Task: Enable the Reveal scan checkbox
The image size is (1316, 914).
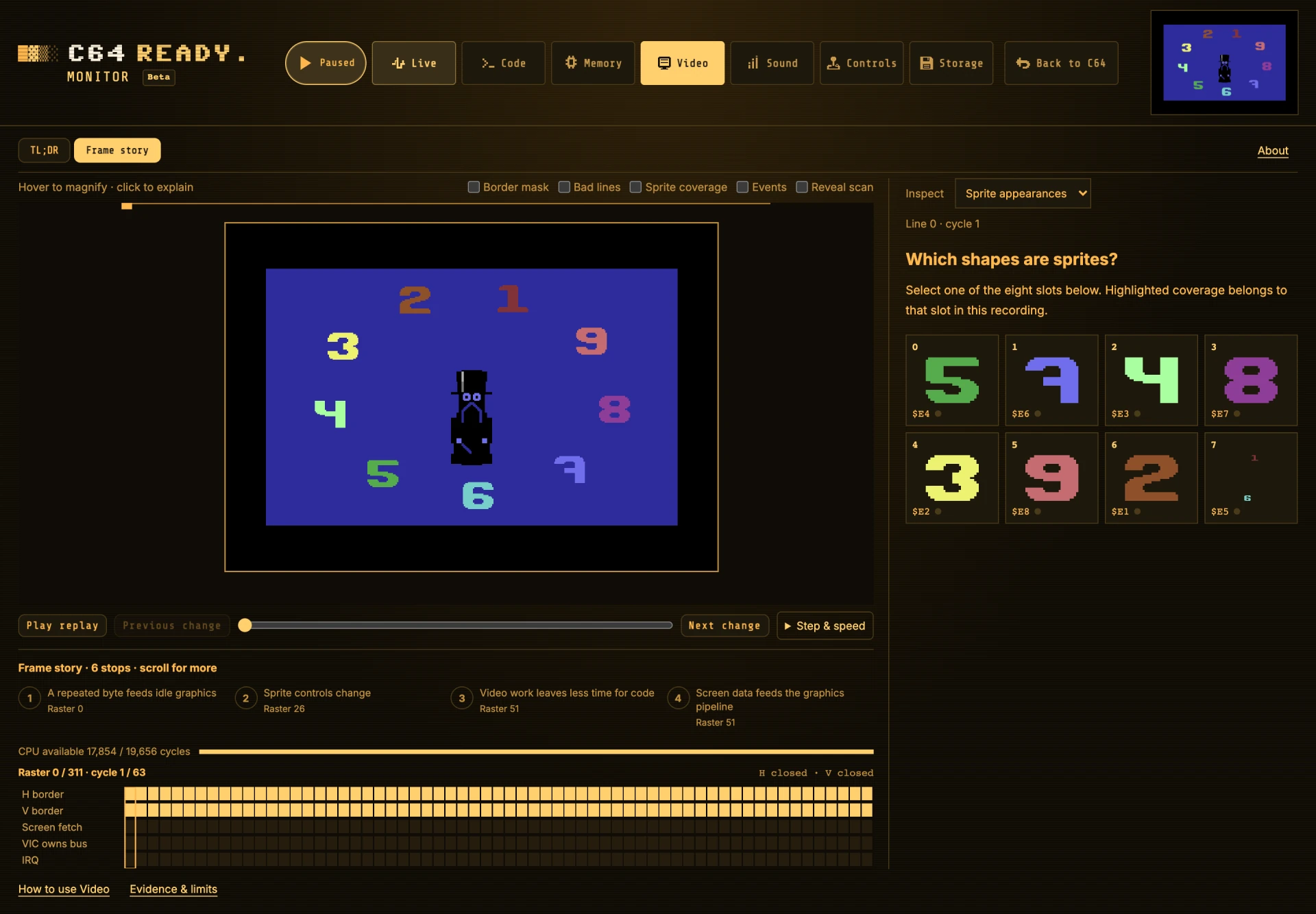Action: (x=802, y=187)
